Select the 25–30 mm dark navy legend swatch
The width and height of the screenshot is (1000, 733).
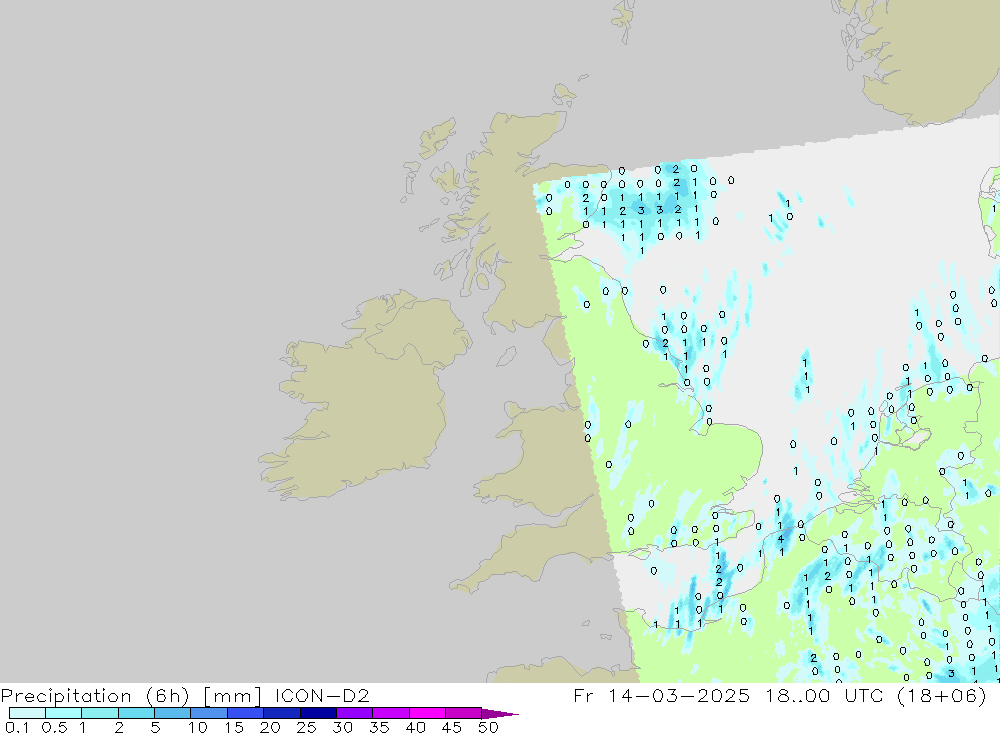[x=318, y=713]
